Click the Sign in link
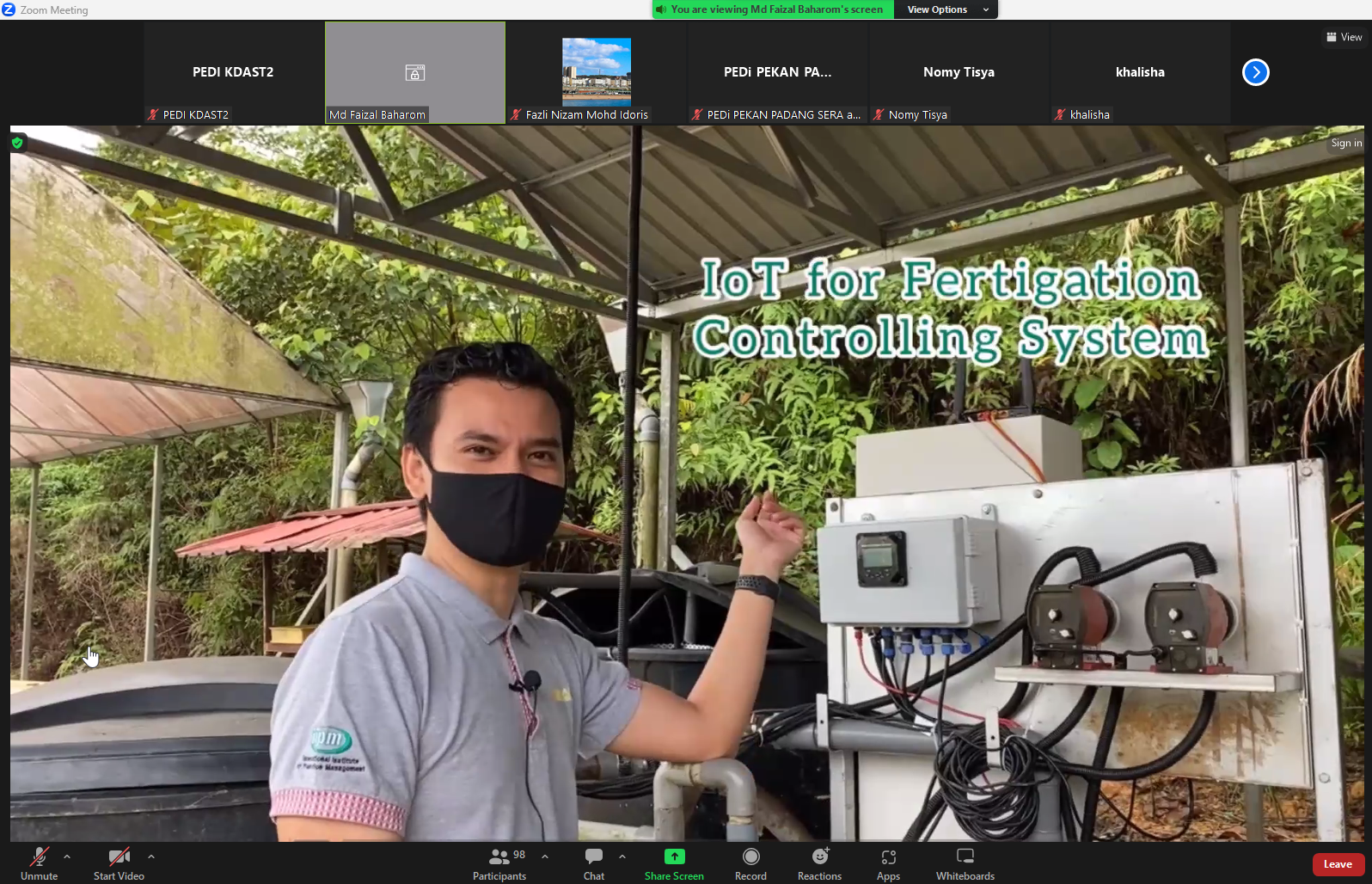1372x884 pixels. click(x=1346, y=143)
